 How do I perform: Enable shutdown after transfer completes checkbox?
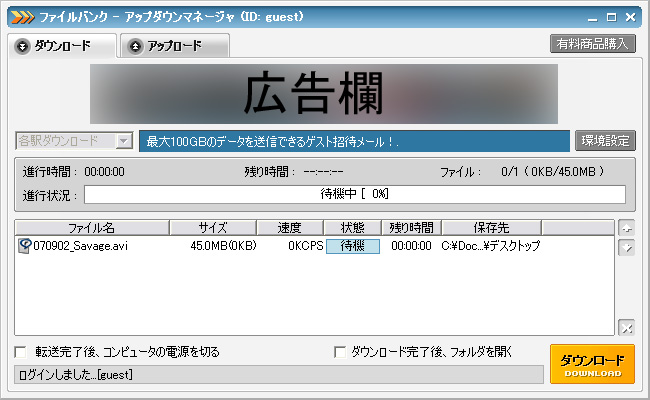click(20, 352)
